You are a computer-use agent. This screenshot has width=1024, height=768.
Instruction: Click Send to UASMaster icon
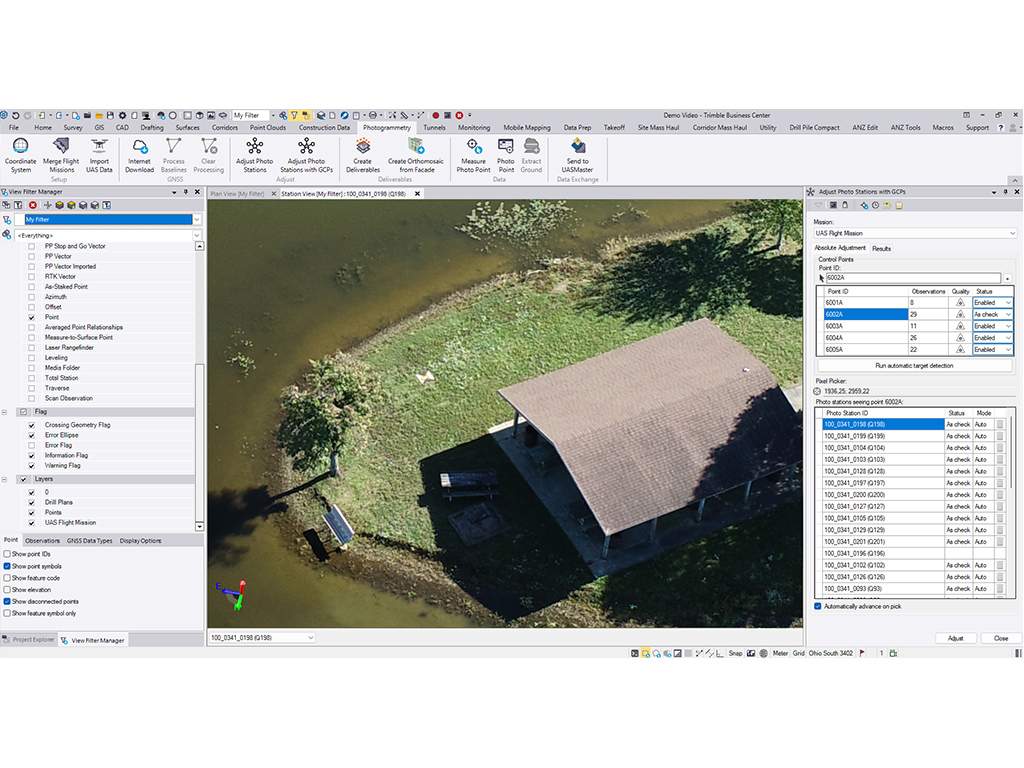tap(577, 147)
